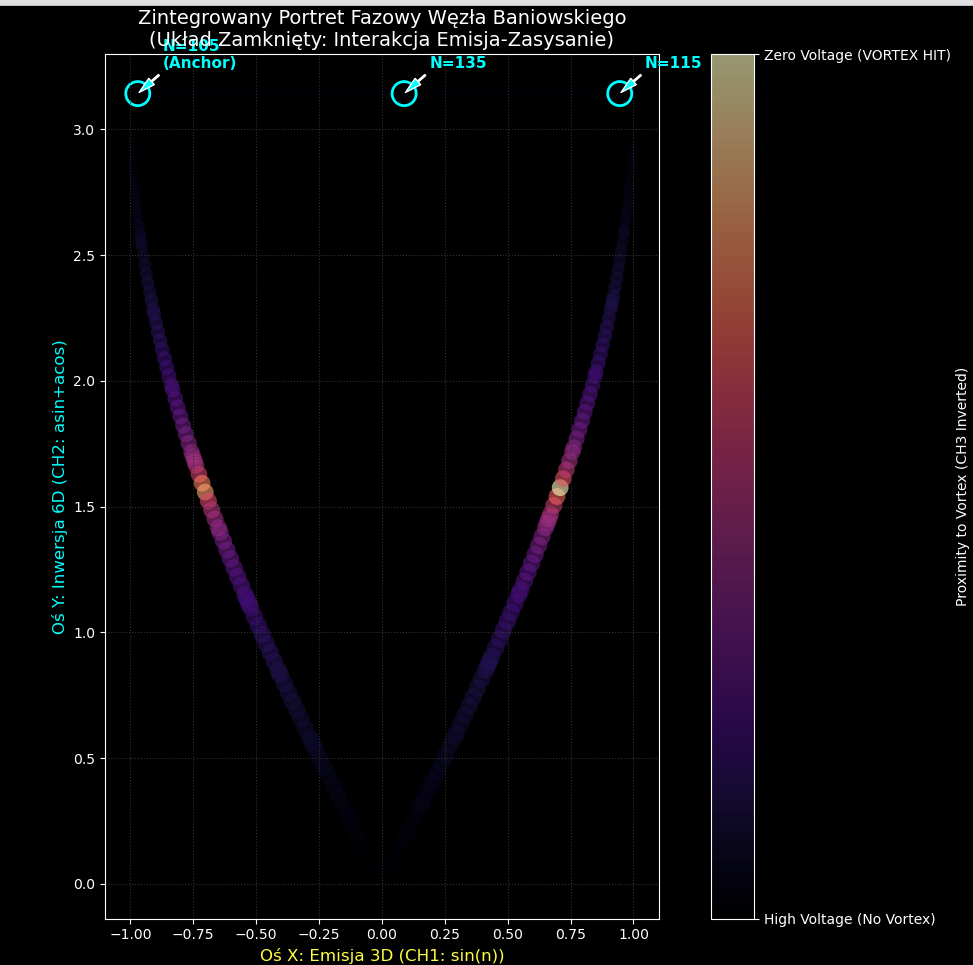Click the y-axis label "Oś Y: Inwersja 6D"
This screenshot has height=965, width=973.
60,487
